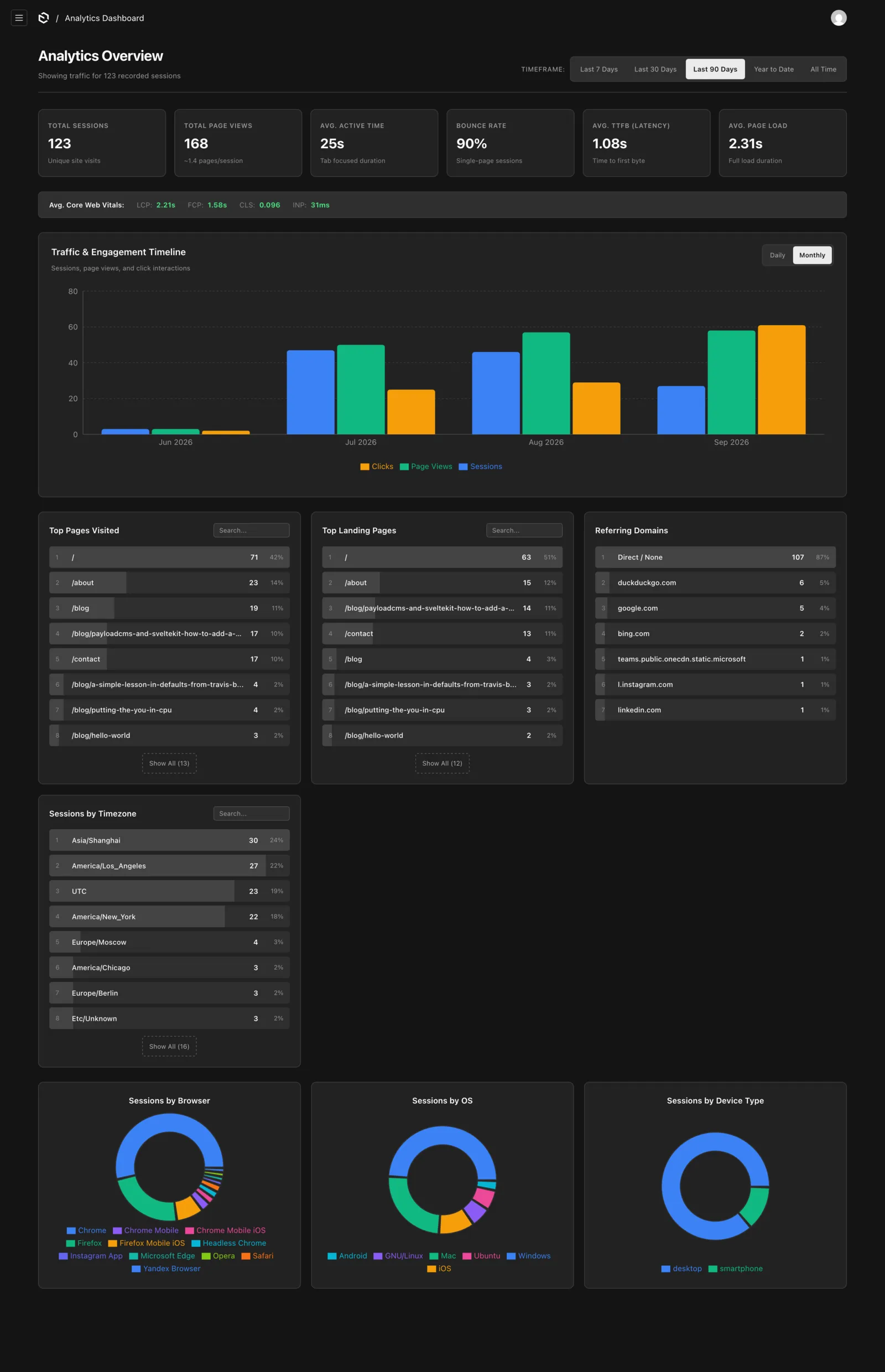The height and width of the screenshot is (1372, 885).
Task: Click /blog/hello-world in Top Pages Visited
Action: click(x=169, y=735)
